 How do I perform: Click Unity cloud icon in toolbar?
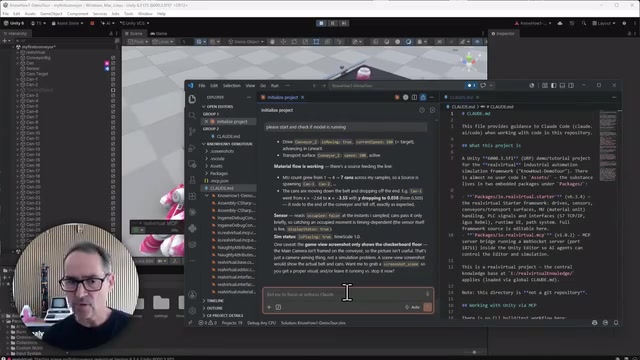[x=560, y=23]
